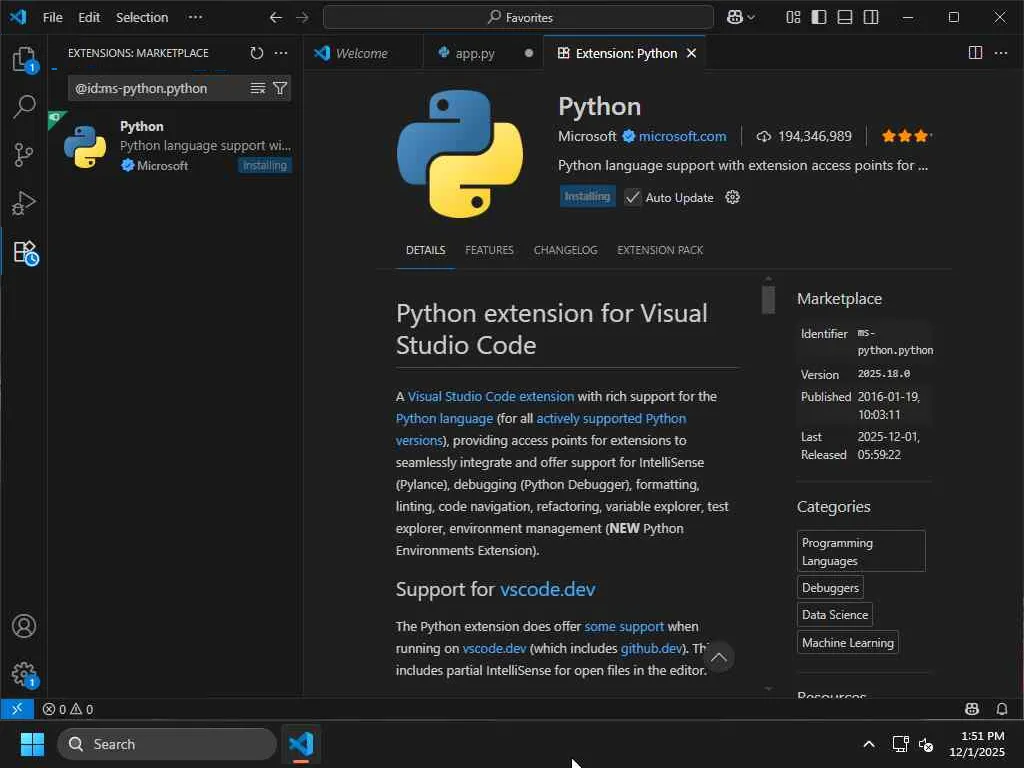
Task: Click the extension settings gear icon
Action: tap(732, 197)
